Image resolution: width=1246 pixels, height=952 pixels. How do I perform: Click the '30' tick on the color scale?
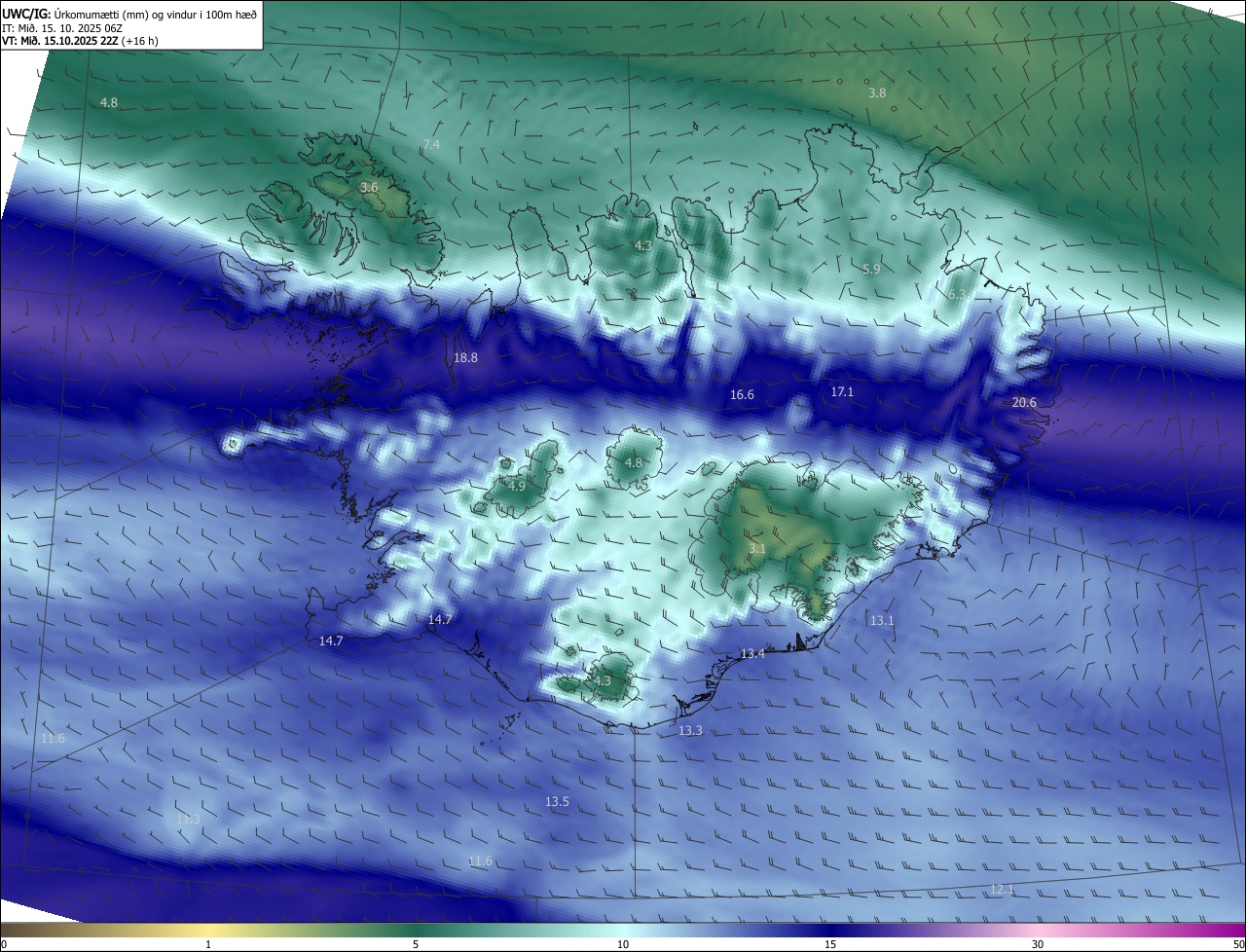coord(1038,944)
